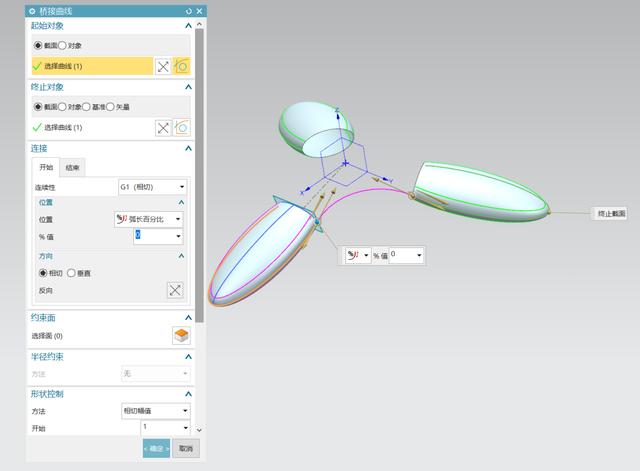Switch to the 结束 tab
The height and width of the screenshot is (471, 640).
coord(72,168)
